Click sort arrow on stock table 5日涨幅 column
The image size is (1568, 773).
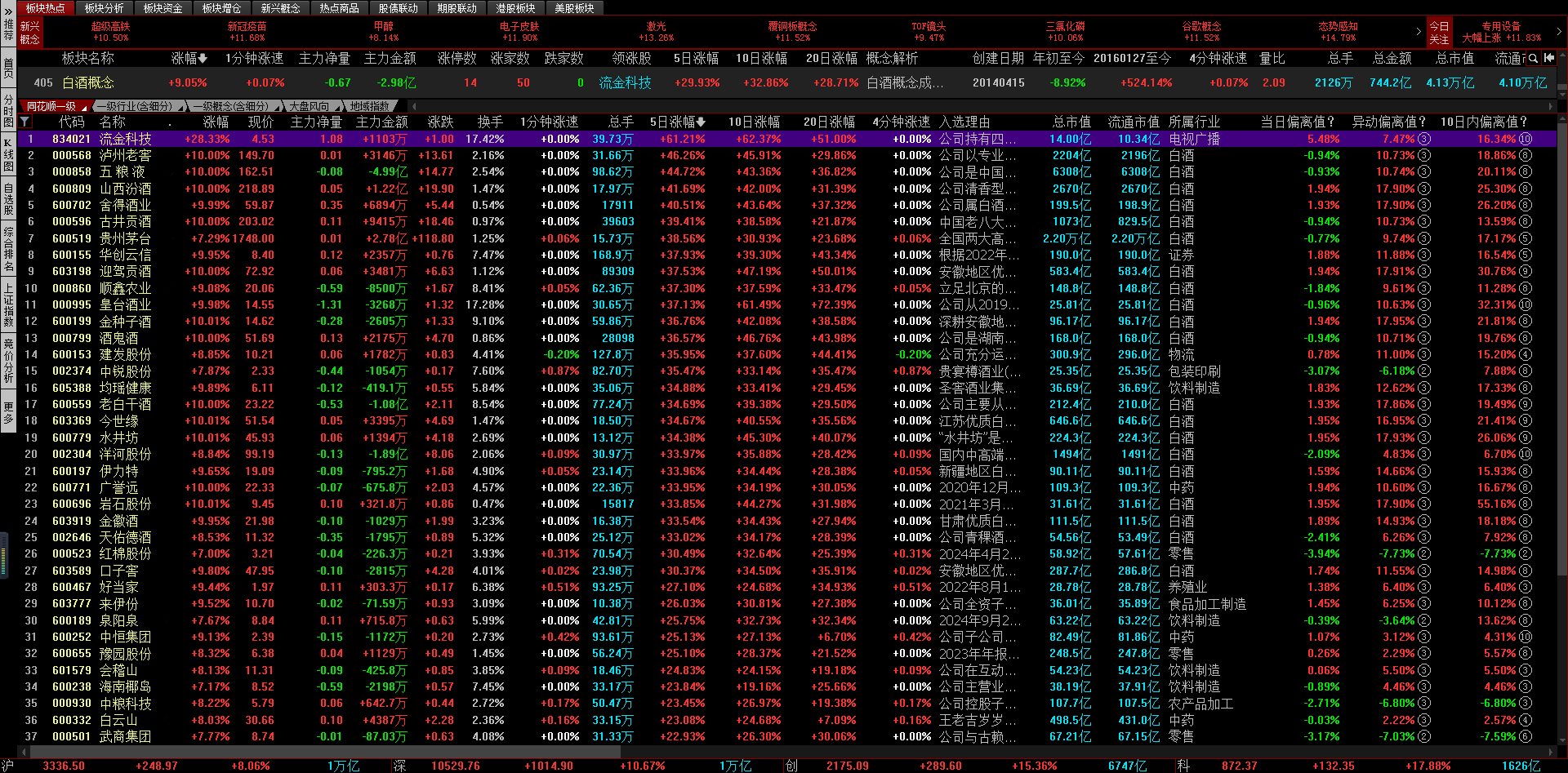701,122
